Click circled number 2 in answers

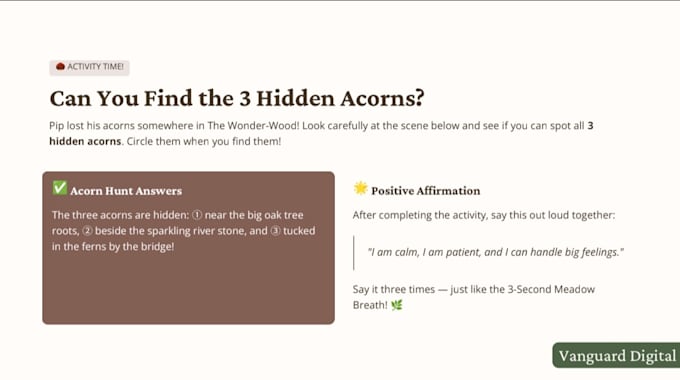point(87,231)
